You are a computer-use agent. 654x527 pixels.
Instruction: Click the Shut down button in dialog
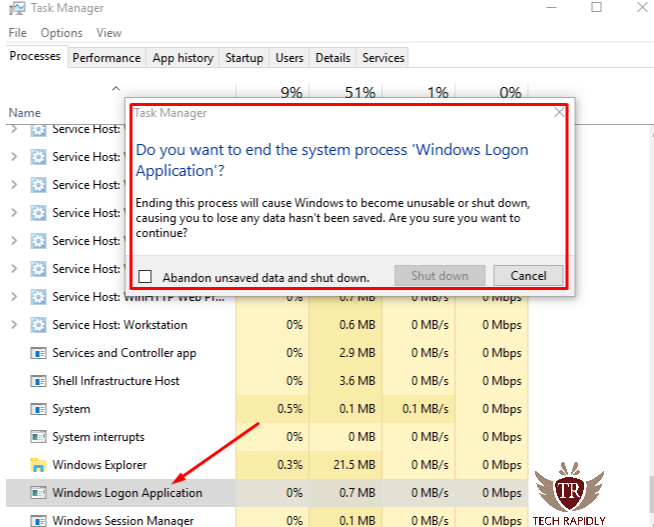click(440, 276)
